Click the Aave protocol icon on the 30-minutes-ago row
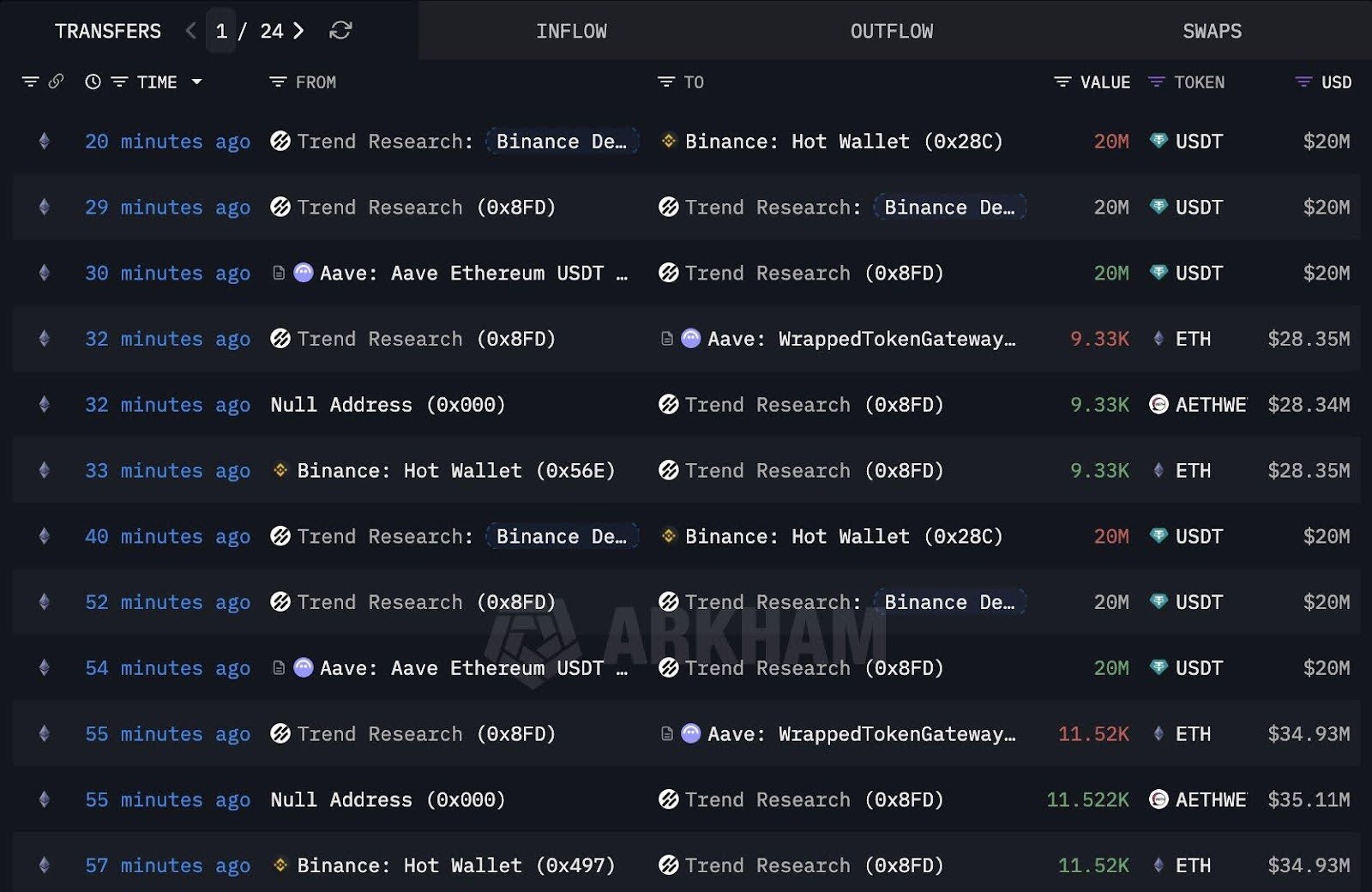Viewport: 1372px width, 892px height. [302, 273]
